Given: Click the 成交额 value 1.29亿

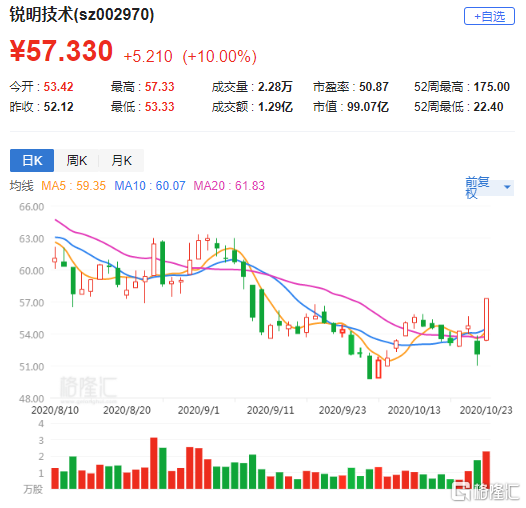Looking at the screenshot, I should click(x=275, y=107).
